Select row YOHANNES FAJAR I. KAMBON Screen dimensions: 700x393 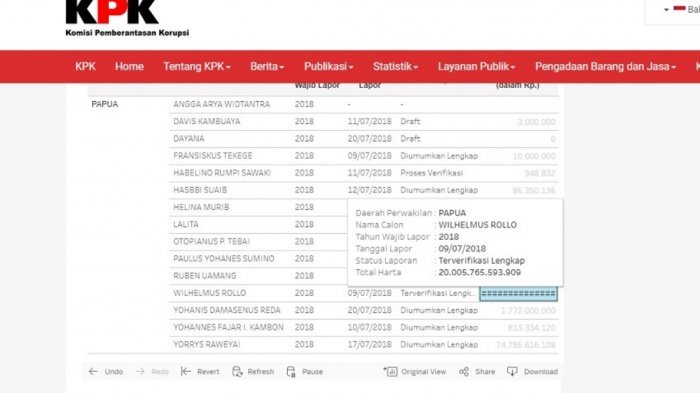229,327
